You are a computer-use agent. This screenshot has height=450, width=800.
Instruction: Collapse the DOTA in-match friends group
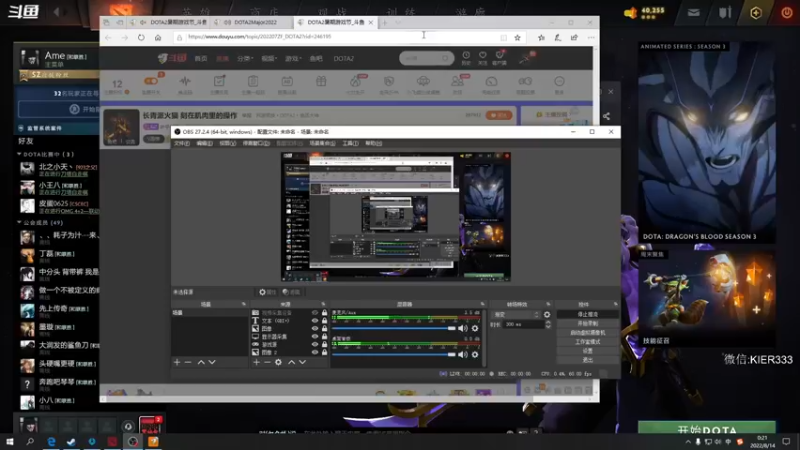[x=19, y=154]
